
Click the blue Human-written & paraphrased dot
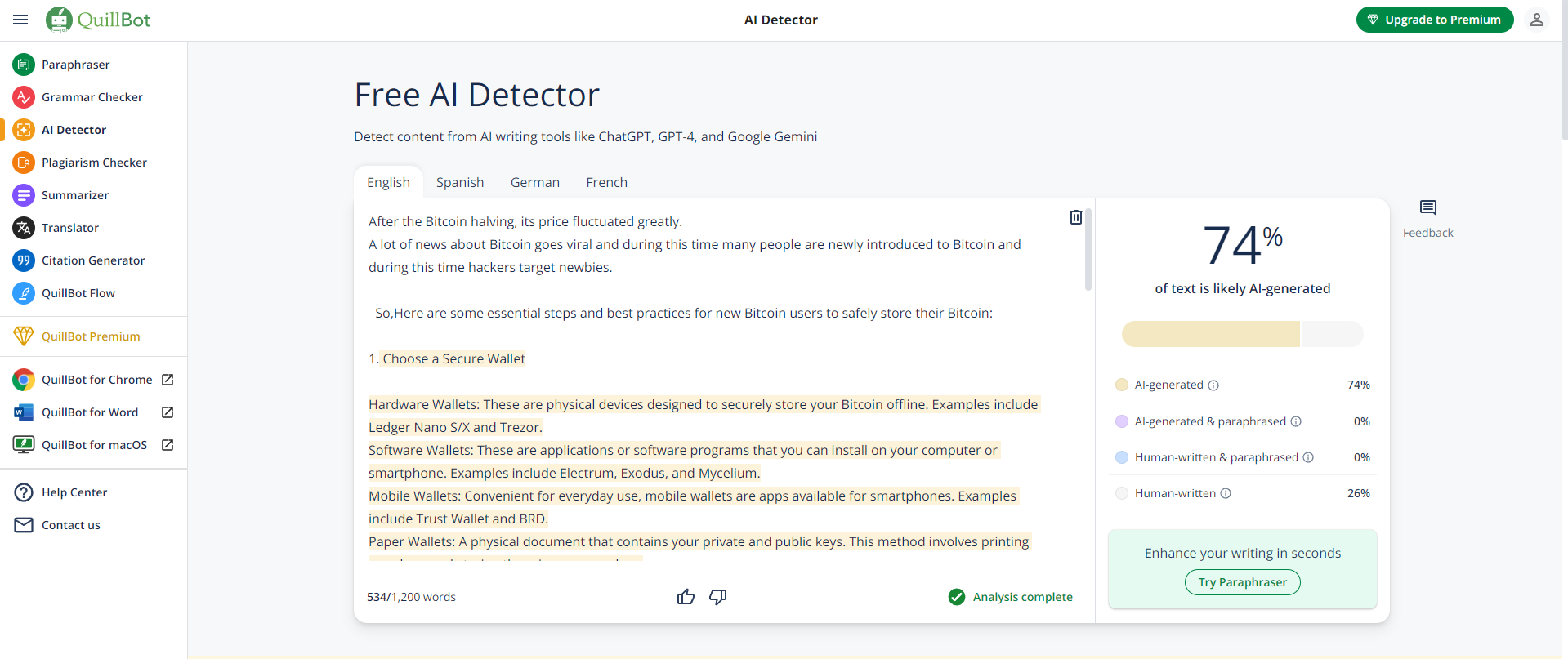1122,457
